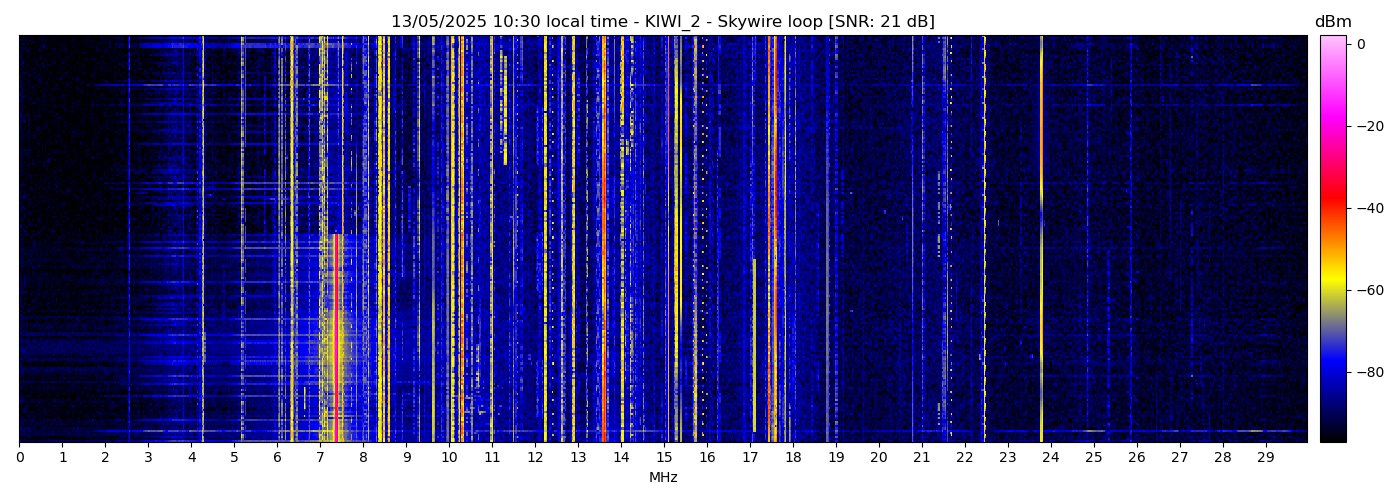Click the x-axis tick label 21
Screen dimensions: 1400x500
pos(921,458)
